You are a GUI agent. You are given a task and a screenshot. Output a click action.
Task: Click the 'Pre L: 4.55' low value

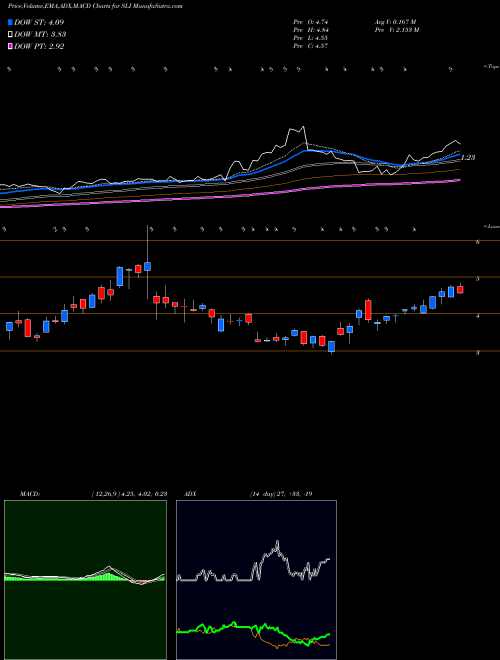coord(311,38)
